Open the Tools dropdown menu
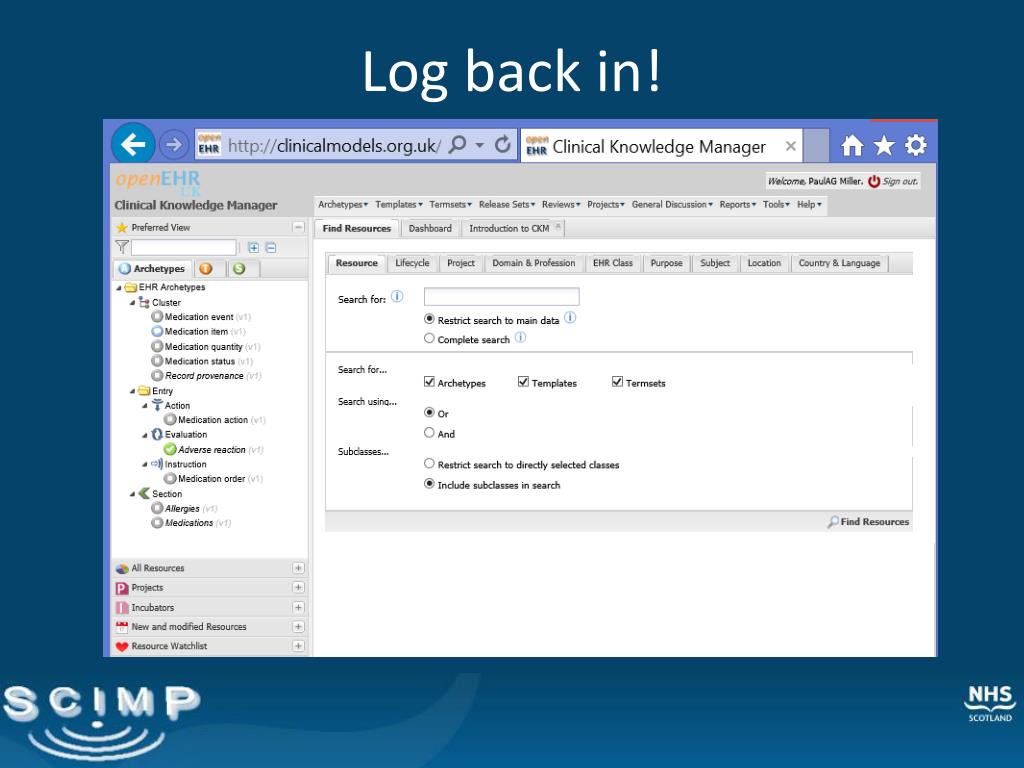The height and width of the screenshot is (768, 1024). pyautogui.click(x=776, y=204)
